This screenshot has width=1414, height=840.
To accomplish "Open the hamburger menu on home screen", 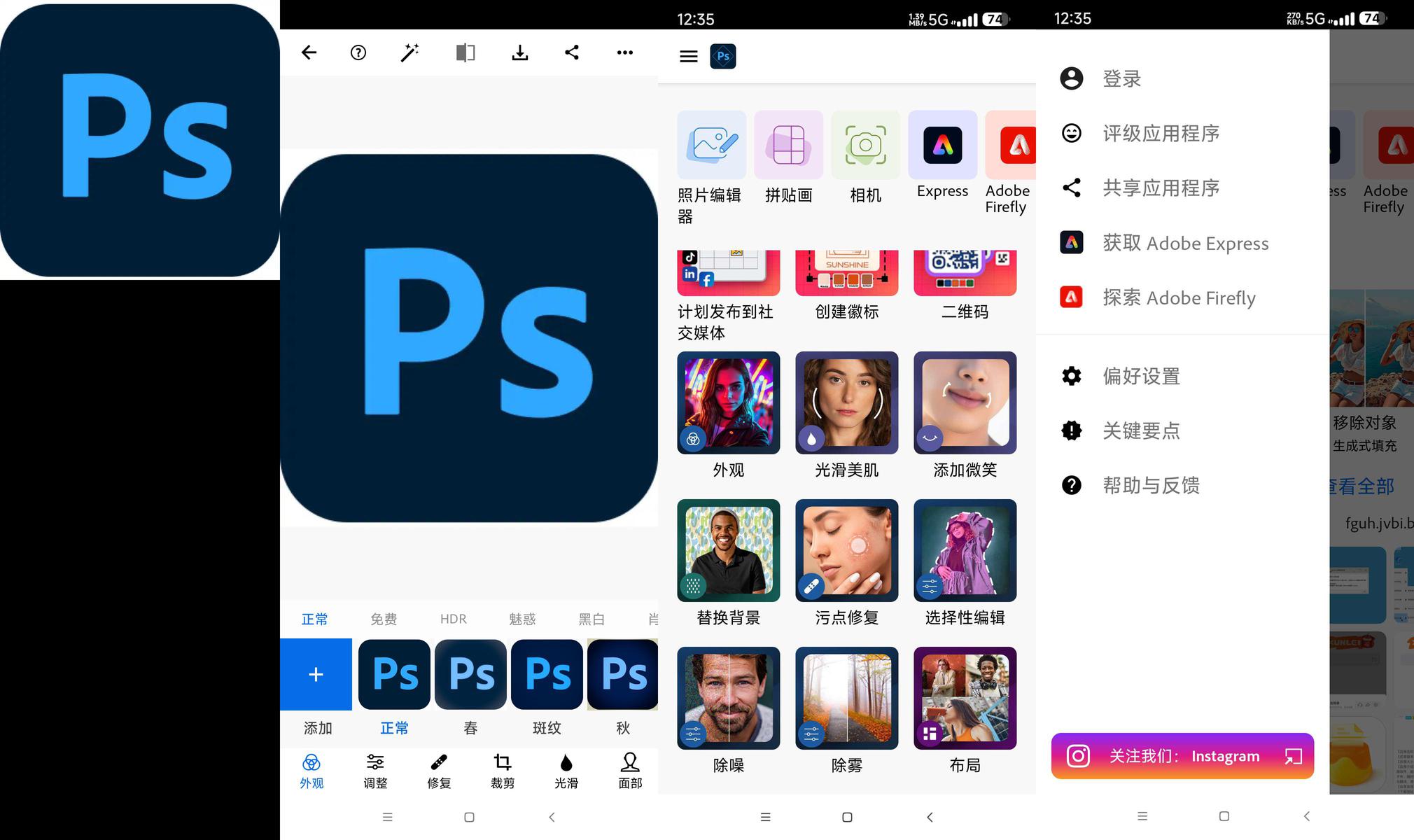I will tap(689, 56).
